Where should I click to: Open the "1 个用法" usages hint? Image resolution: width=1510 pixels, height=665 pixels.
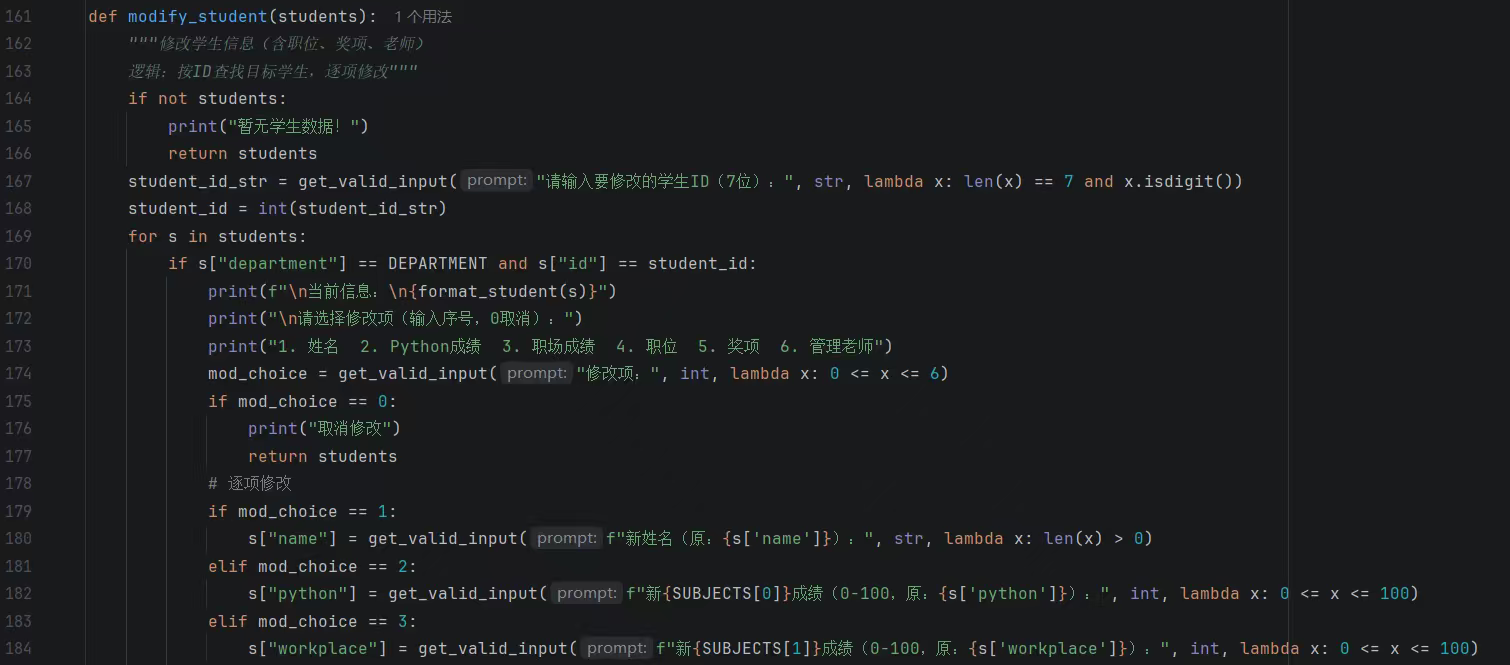coord(423,17)
